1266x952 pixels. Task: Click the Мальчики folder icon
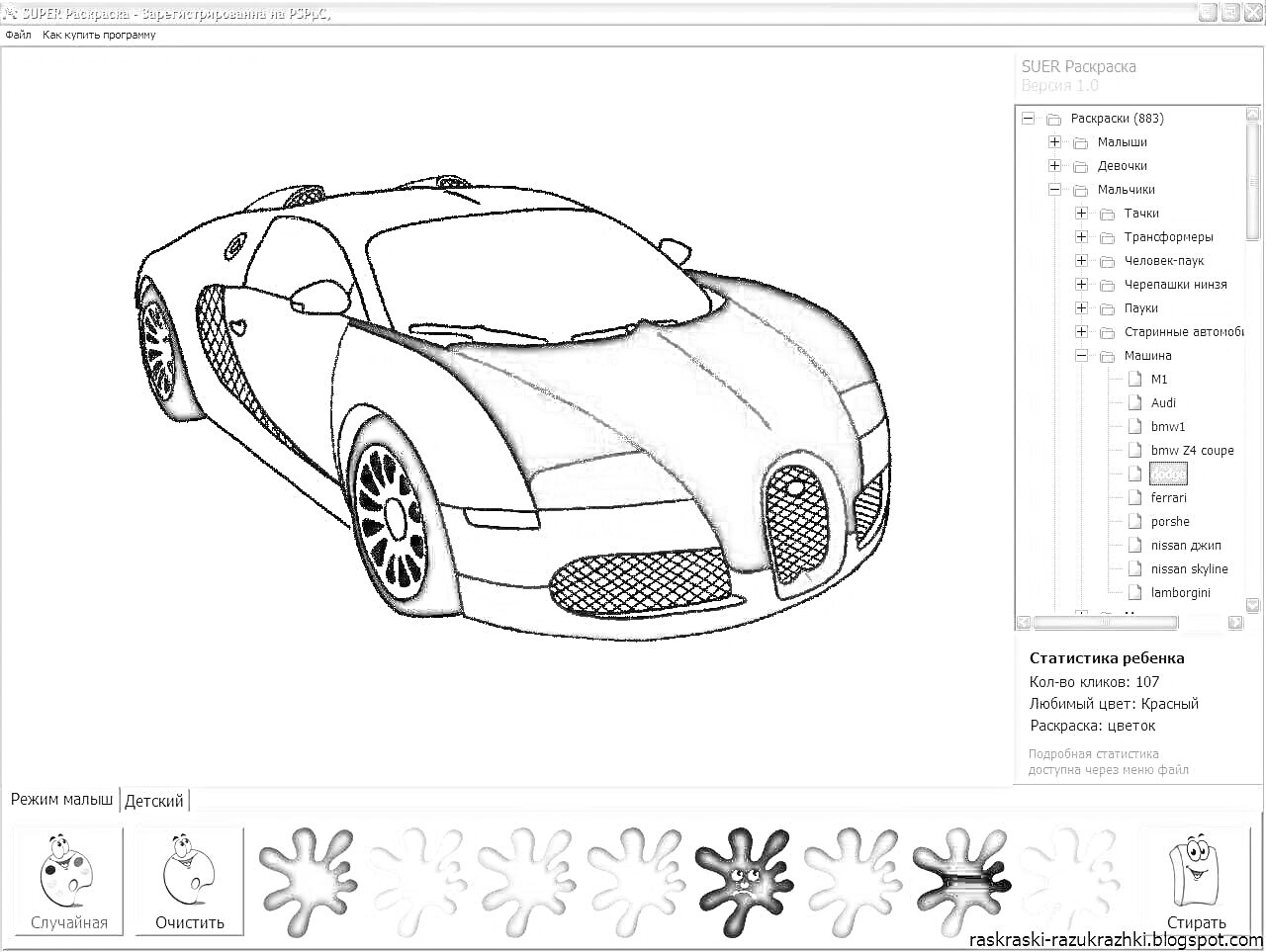[1080, 190]
